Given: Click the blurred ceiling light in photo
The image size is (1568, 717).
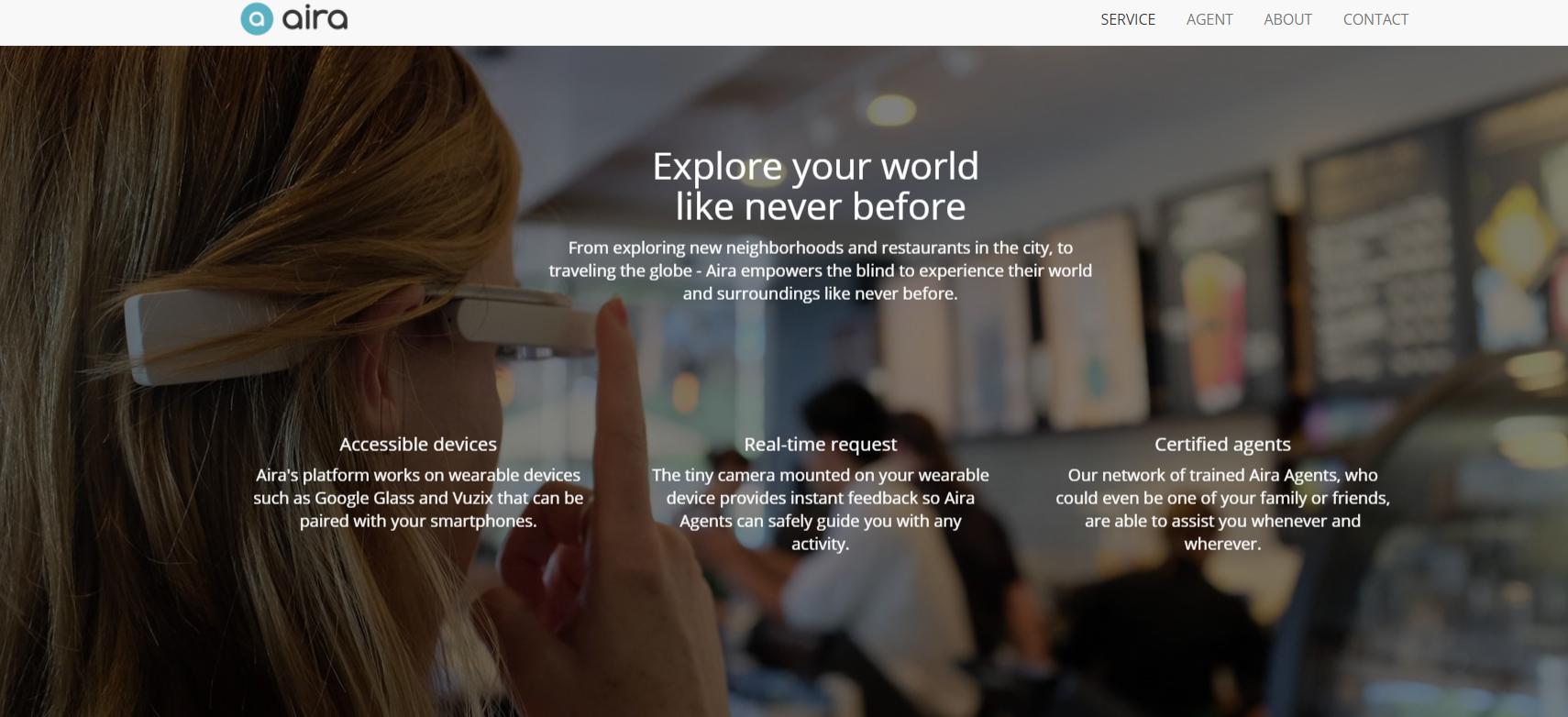Looking at the screenshot, I should coord(891,110).
